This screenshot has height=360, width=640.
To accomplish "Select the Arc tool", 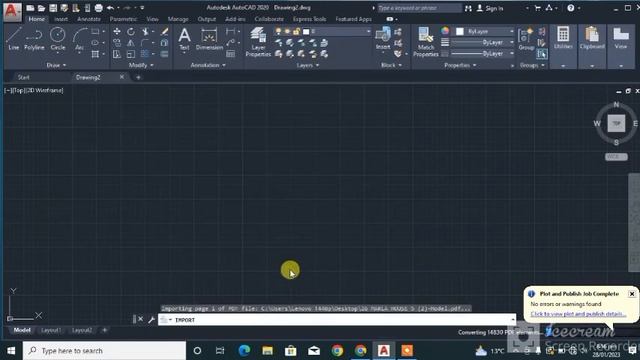I will [x=79, y=39].
